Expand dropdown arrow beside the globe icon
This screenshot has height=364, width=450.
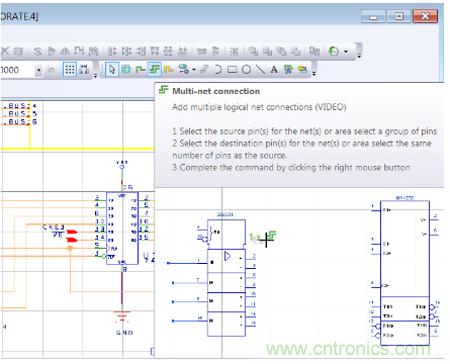346,51
